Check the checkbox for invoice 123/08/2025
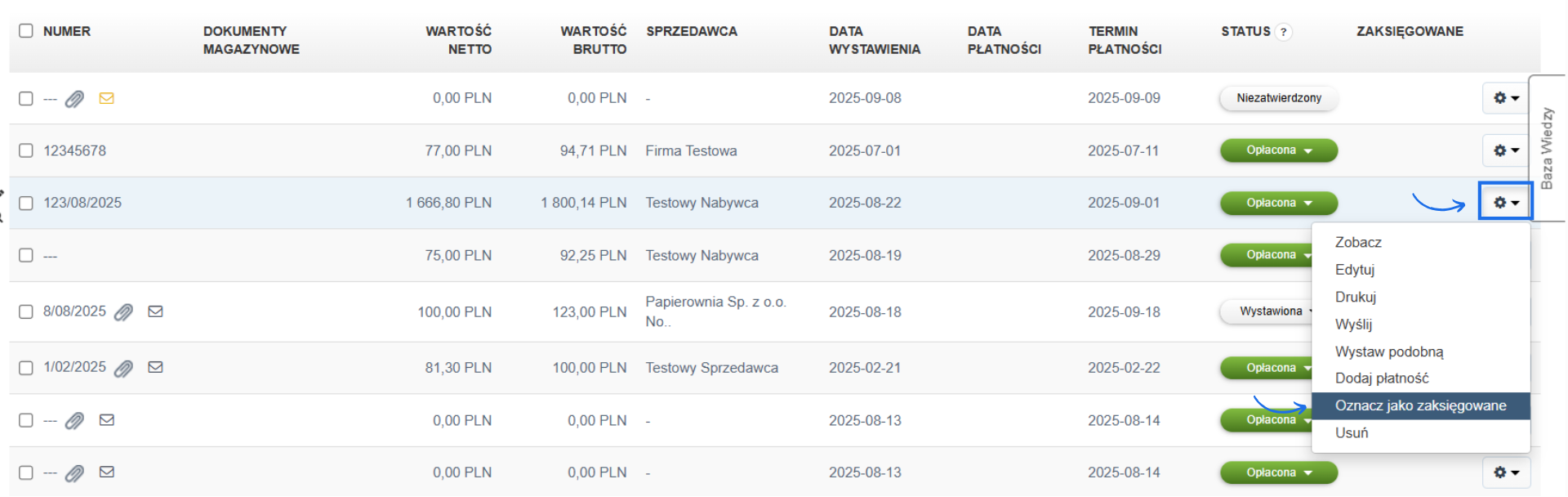1568x497 pixels. pos(25,202)
